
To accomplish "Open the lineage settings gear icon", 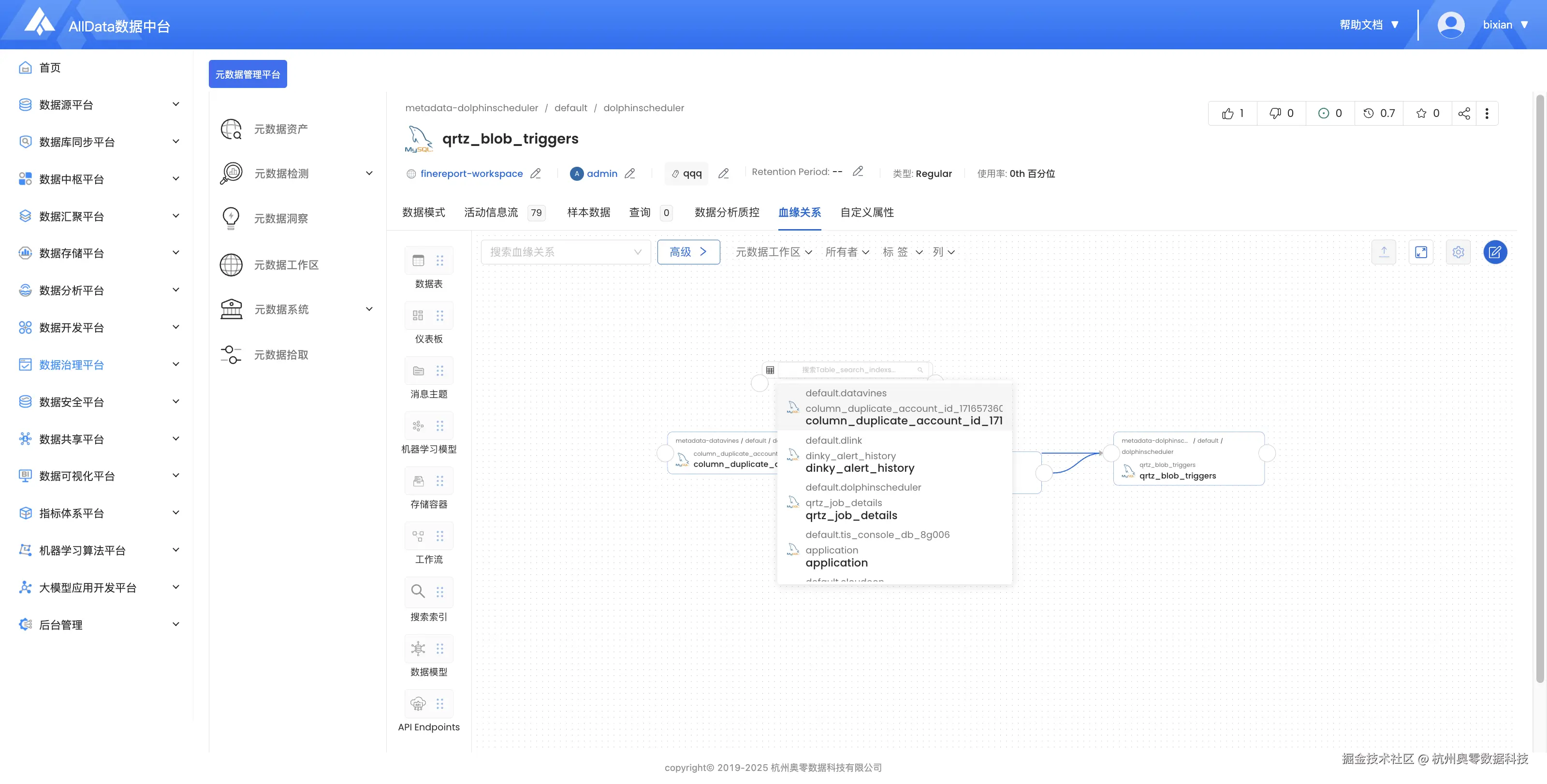I will tap(1458, 252).
